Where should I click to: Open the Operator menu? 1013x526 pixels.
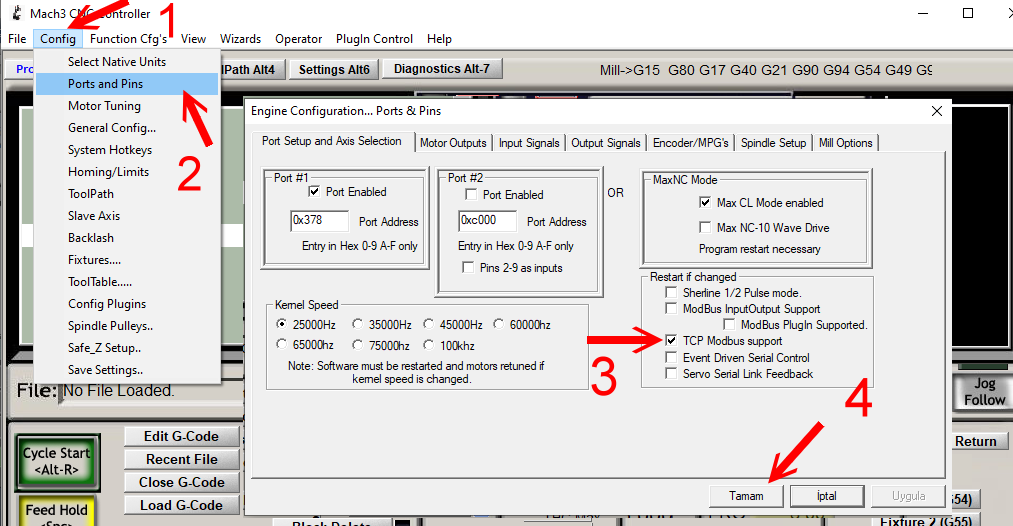298,39
